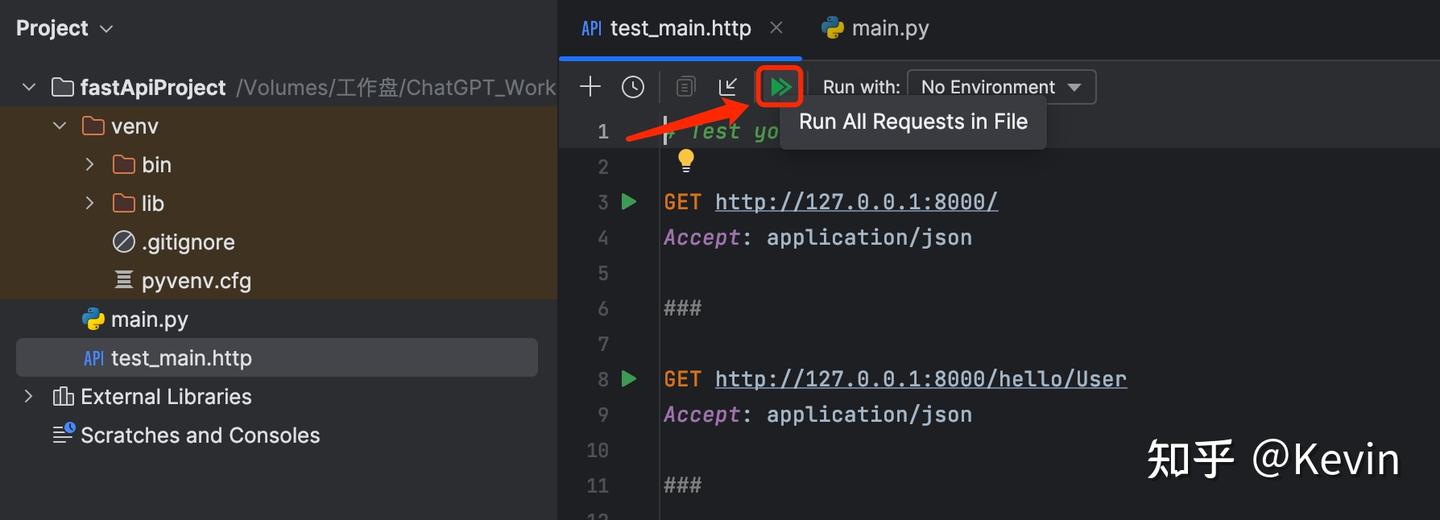Run the hello/User request on line 8

[629, 379]
